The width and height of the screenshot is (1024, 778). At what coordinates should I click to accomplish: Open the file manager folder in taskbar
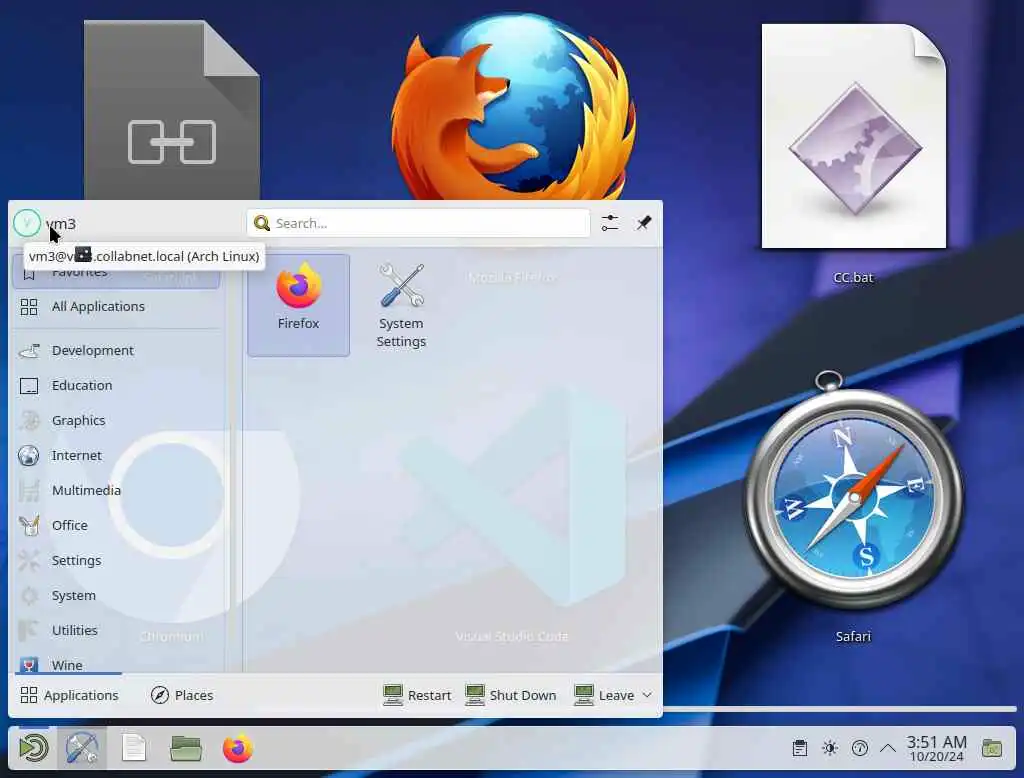[x=186, y=748]
